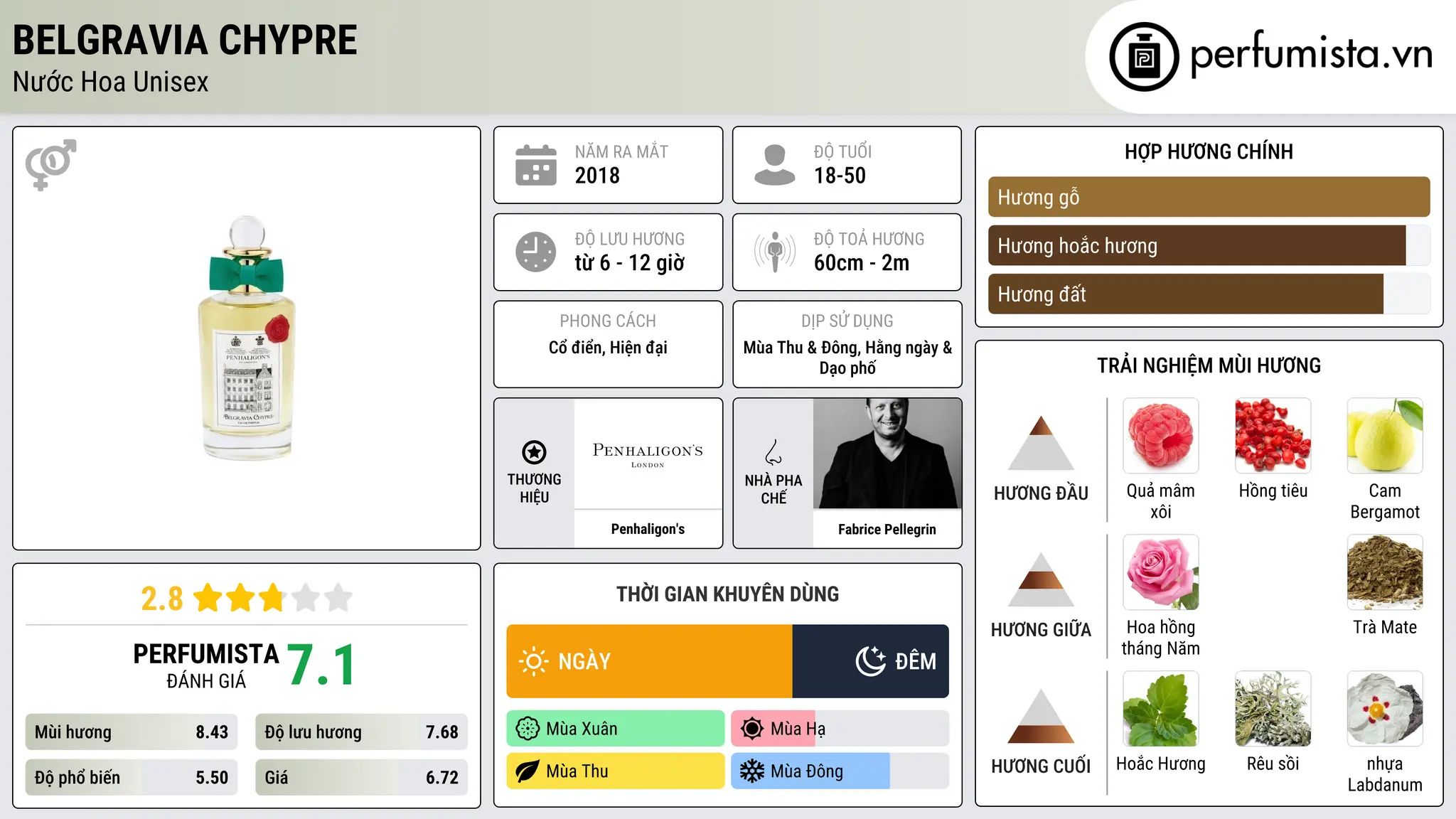Click the base notes pyramid icon
This screenshot has height=819, width=1456.
coord(1041,716)
